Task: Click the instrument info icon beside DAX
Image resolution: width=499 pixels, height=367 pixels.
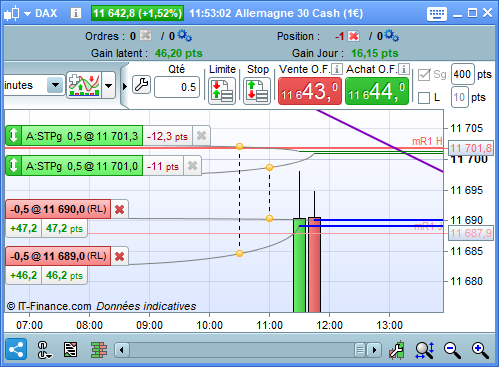Action: click(x=76, y=13)
